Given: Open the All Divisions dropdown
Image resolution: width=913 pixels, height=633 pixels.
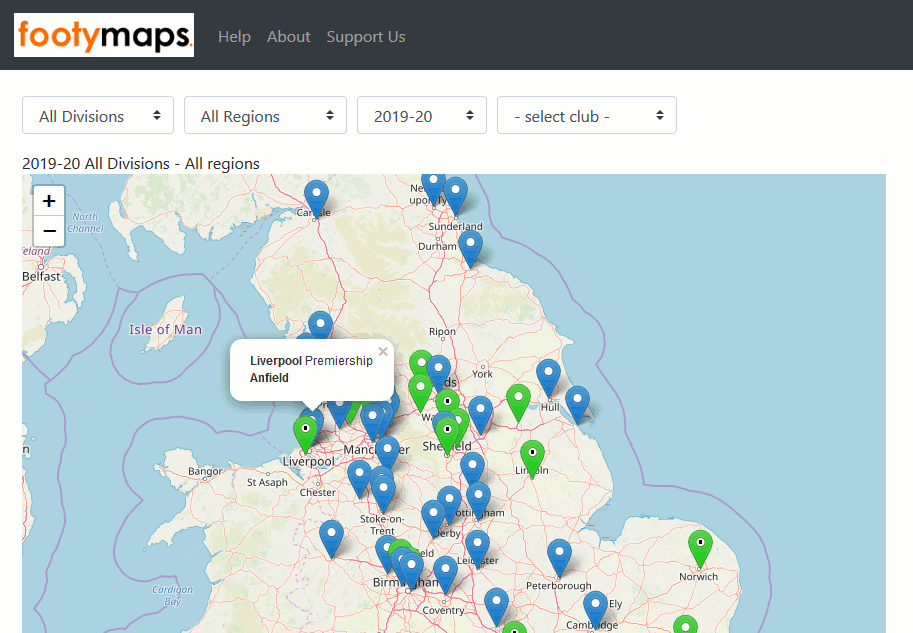Looking at the screenshot, I should [98, 116].
